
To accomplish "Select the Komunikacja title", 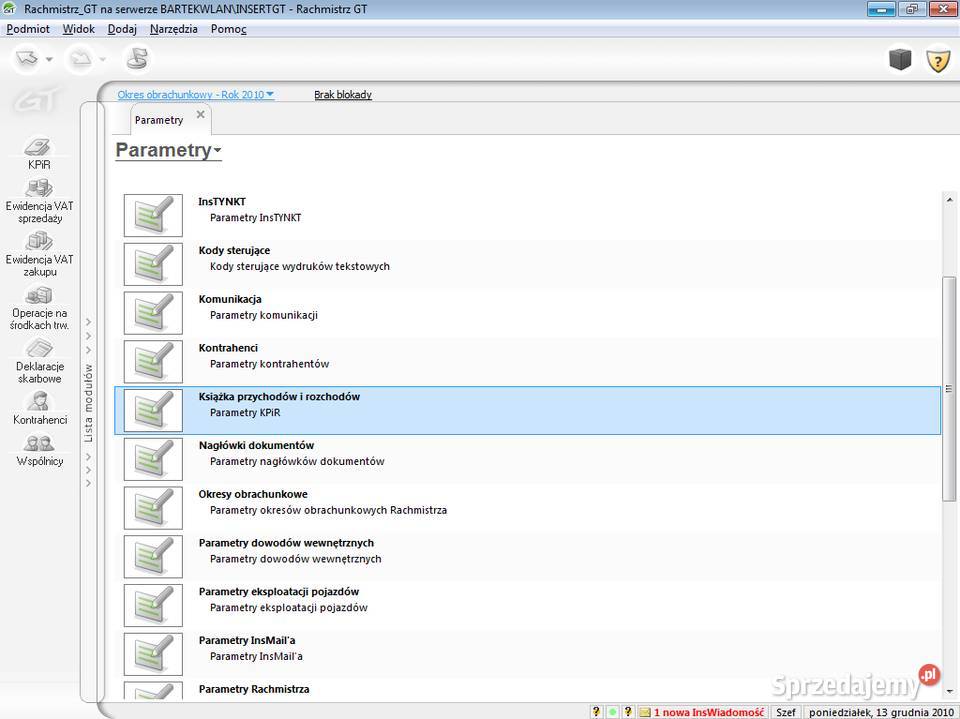I will click(x=230, y=299).
